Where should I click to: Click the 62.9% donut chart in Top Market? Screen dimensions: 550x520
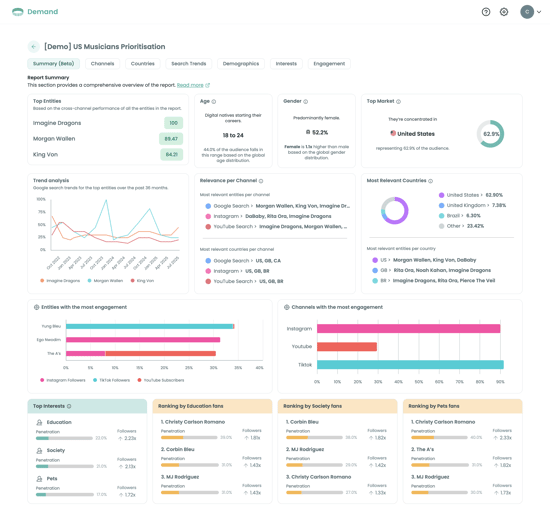point(490,134)
